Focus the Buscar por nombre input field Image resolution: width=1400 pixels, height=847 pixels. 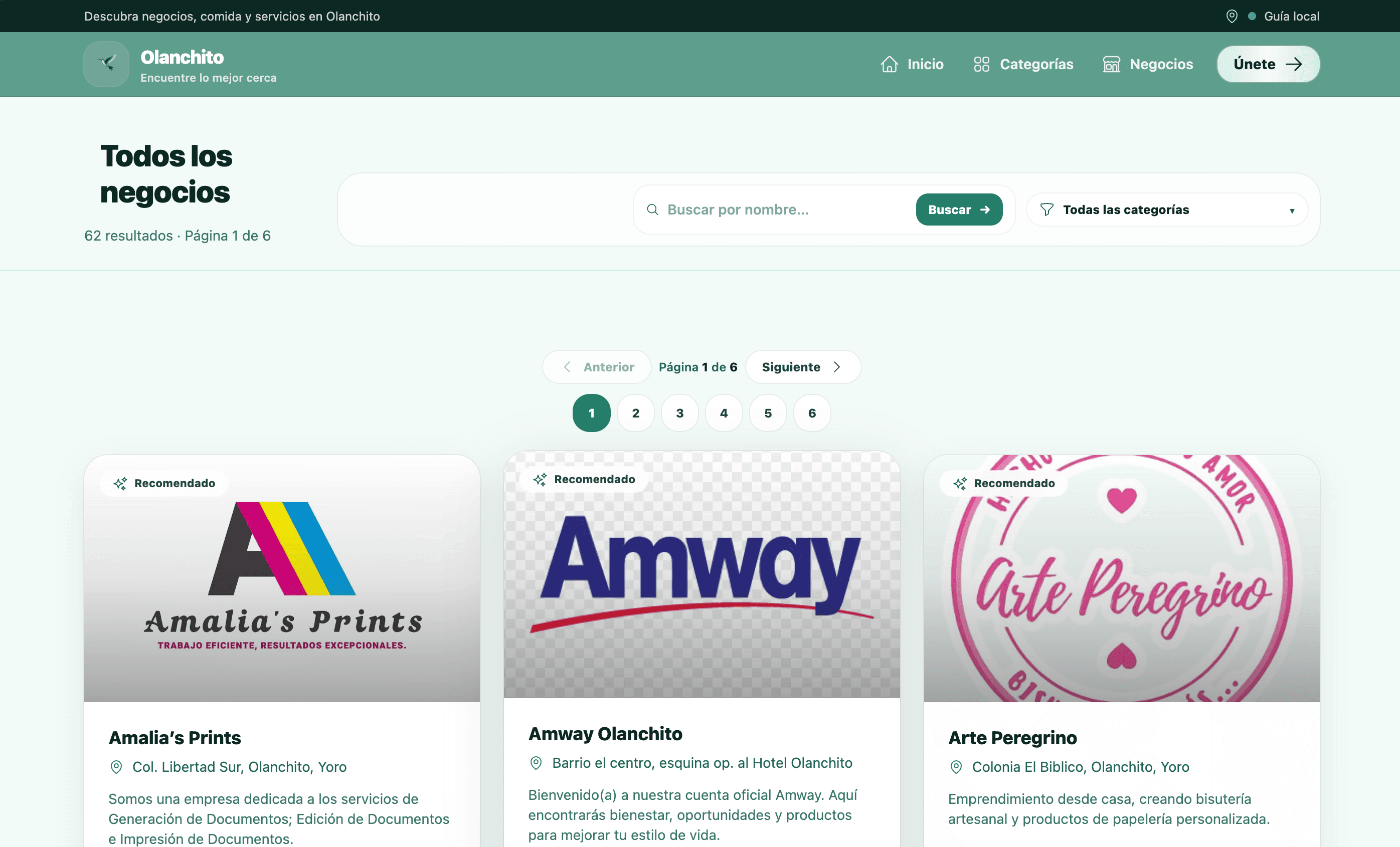(784, 209)
